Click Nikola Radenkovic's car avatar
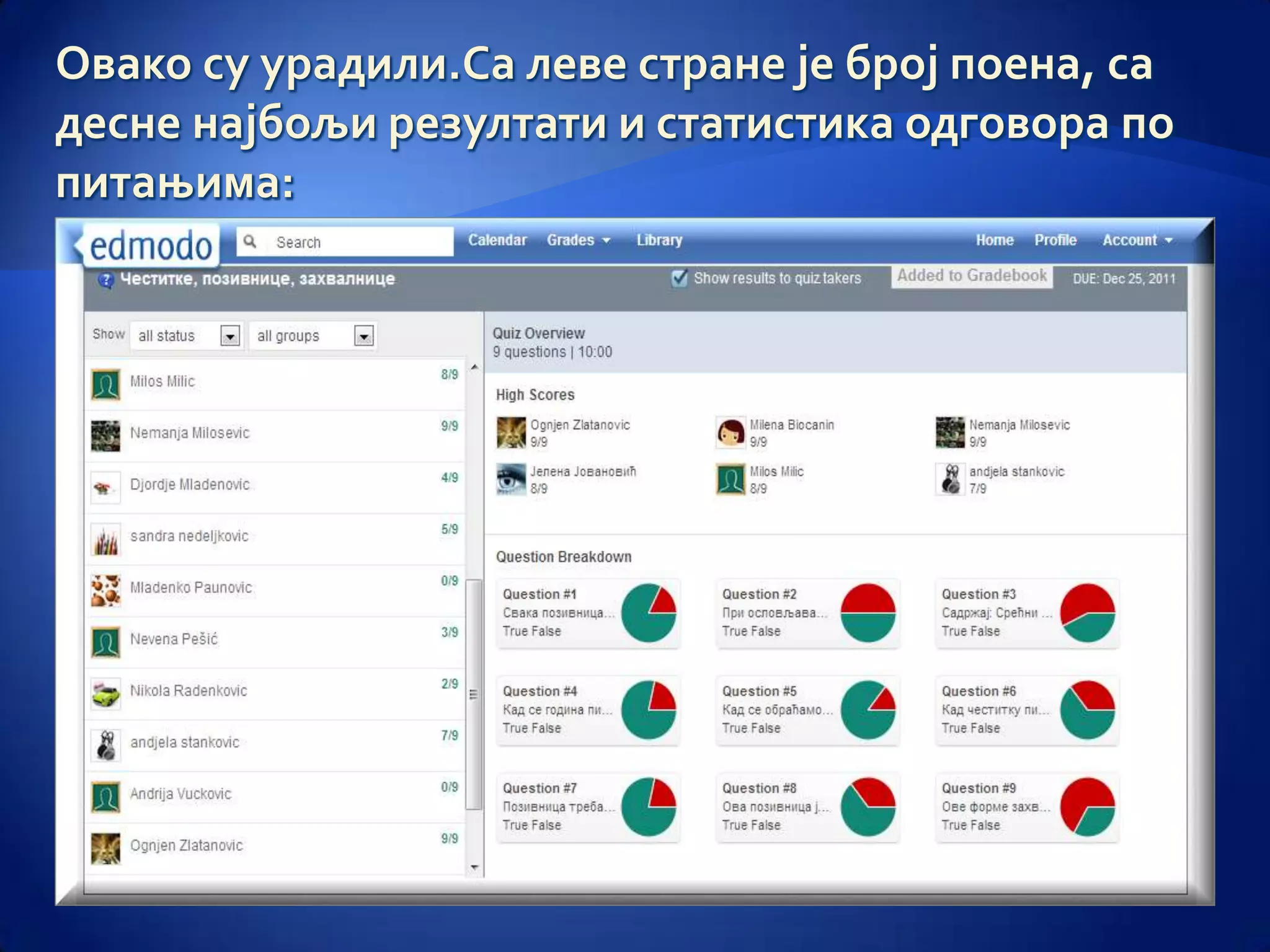 [x=106, y=694]
